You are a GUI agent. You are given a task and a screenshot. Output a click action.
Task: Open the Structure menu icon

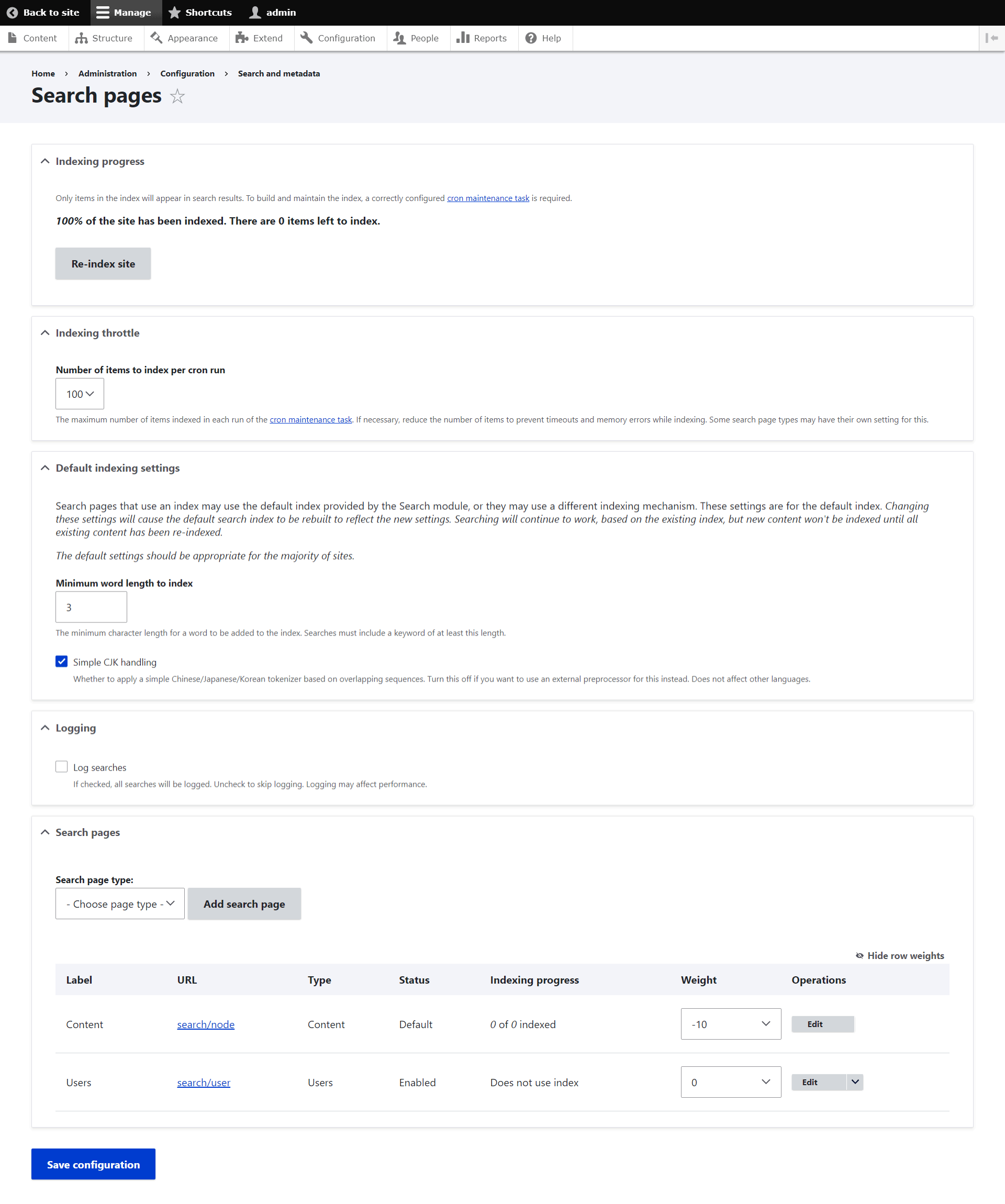click(82, 38)
